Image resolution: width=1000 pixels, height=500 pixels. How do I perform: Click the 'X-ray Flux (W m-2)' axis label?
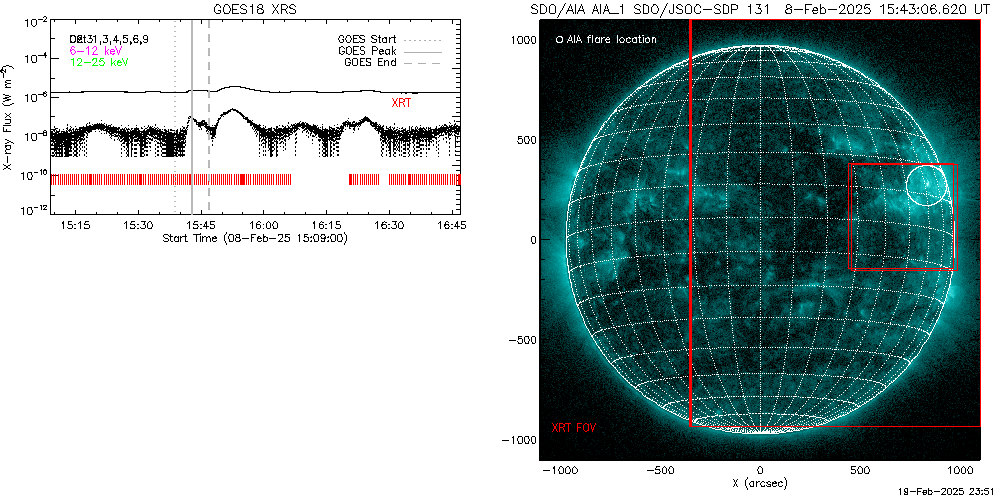(8, 117)
